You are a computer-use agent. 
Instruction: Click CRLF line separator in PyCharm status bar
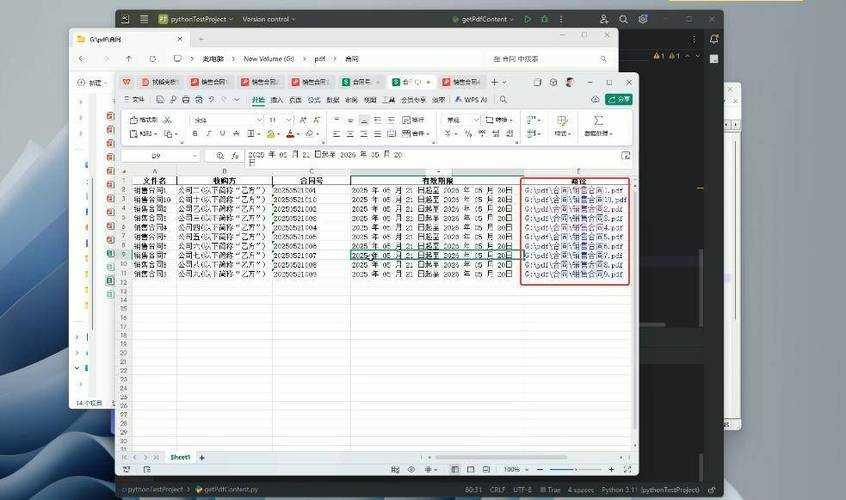point(497,490)
